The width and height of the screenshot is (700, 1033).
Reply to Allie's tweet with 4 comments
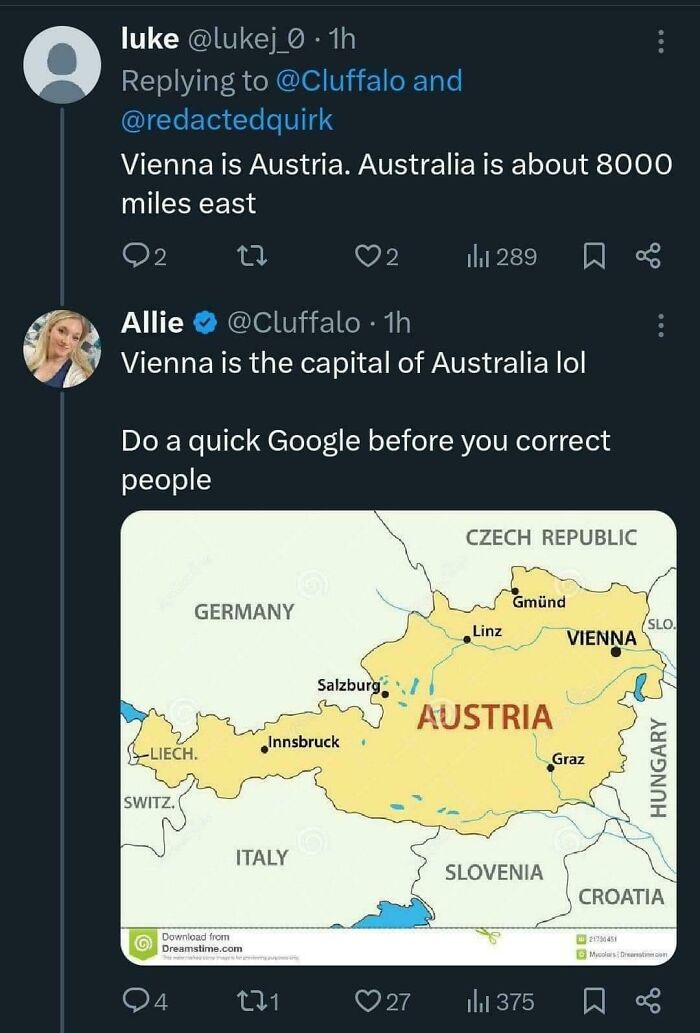pyautogui.click(x=145, y=1001)
